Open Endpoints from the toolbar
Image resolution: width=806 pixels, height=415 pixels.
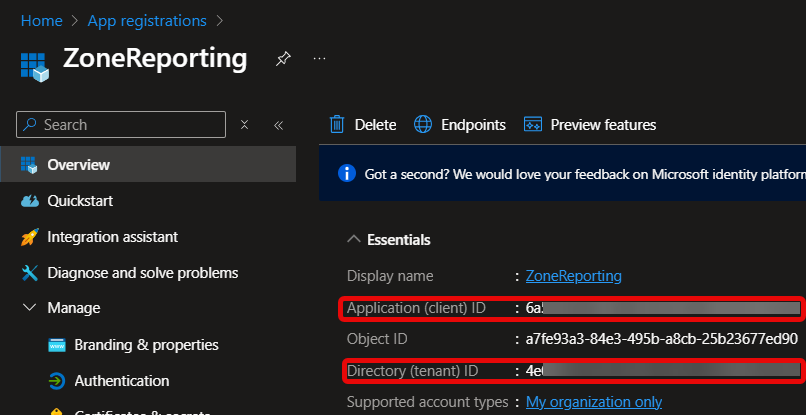460,124
